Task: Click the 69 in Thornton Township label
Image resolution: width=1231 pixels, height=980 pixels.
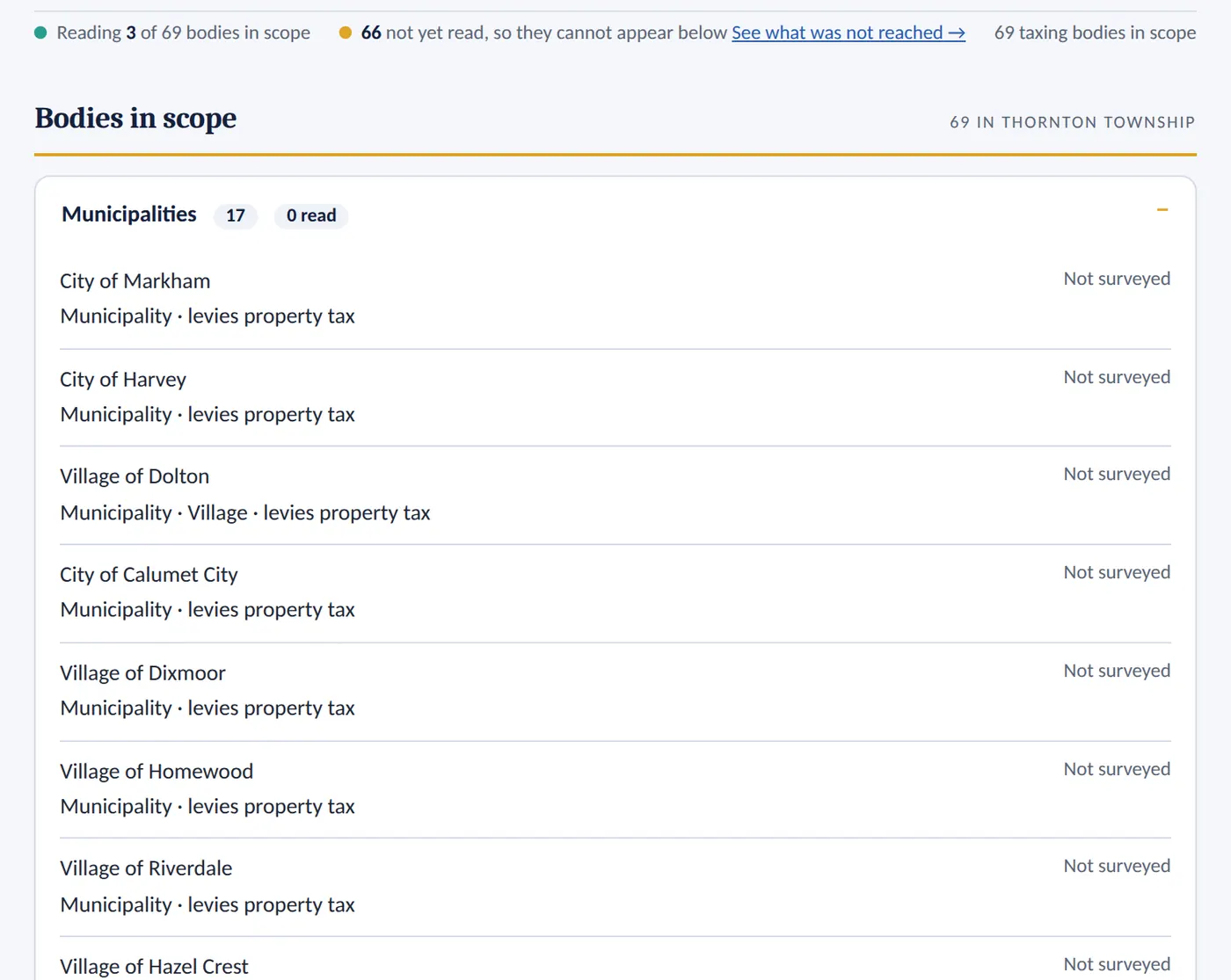Action: [1073, 122]
